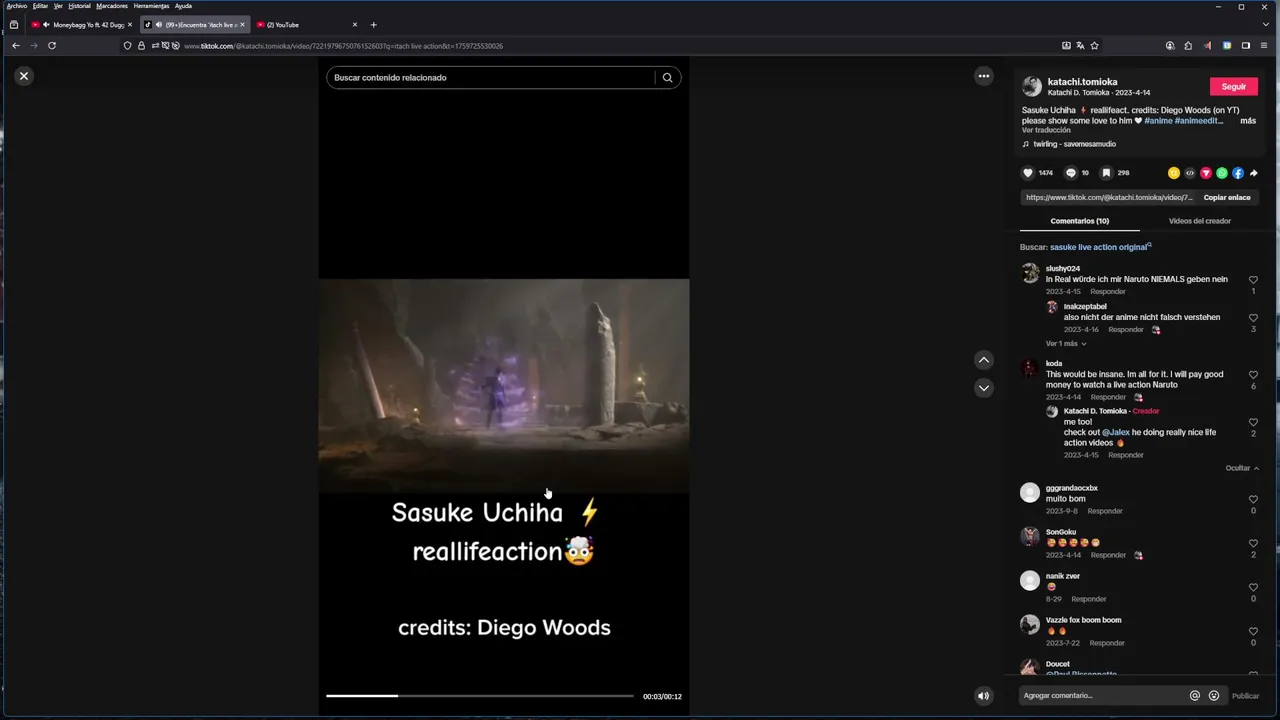Open katachi.tomioka profile name
1280x720 pixels.
coord(1083,82)
